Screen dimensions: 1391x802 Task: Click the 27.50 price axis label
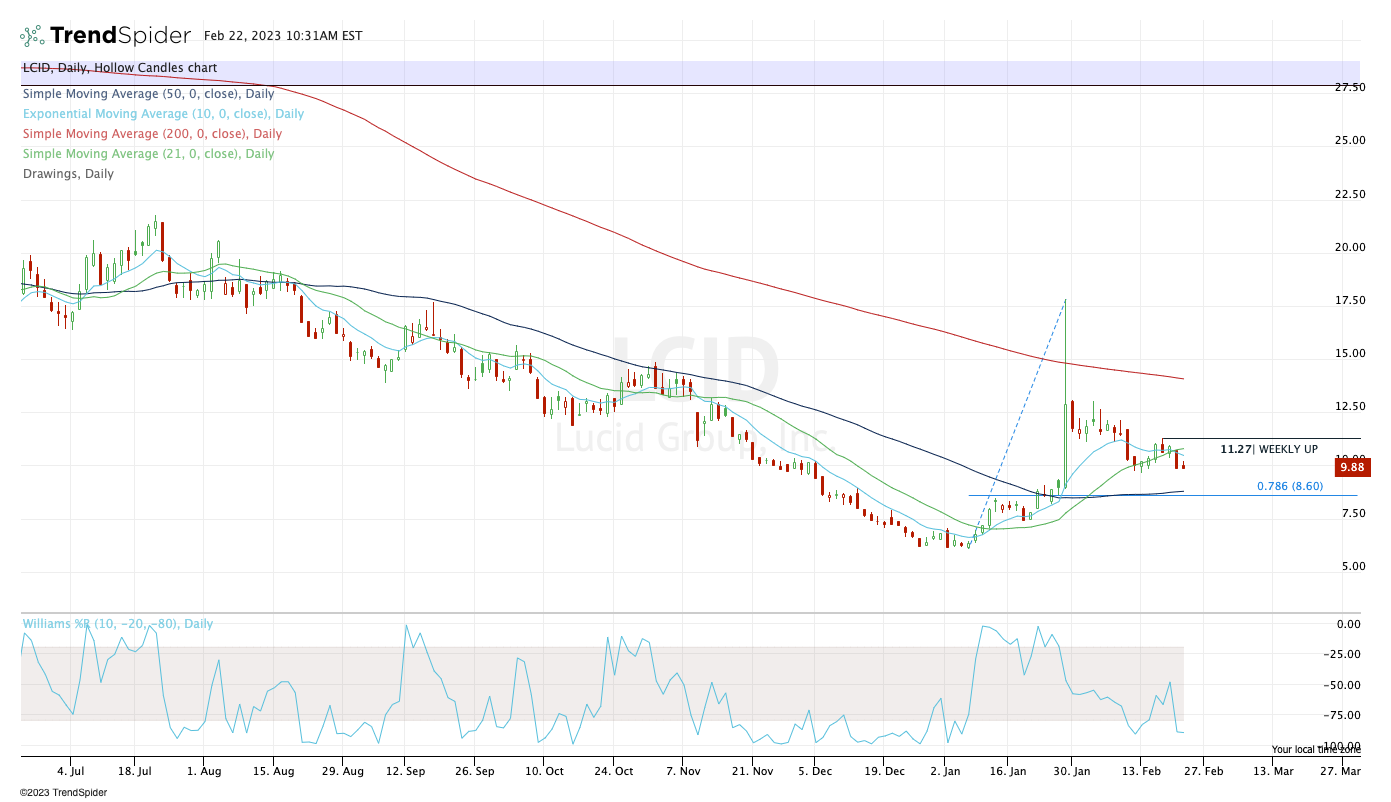(1350, 87)
